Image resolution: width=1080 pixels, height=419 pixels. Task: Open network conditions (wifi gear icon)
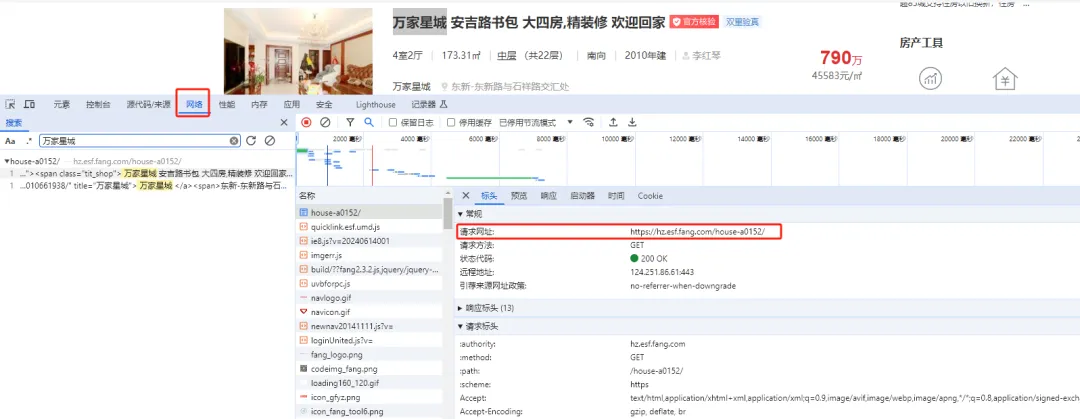coord(589,123)
